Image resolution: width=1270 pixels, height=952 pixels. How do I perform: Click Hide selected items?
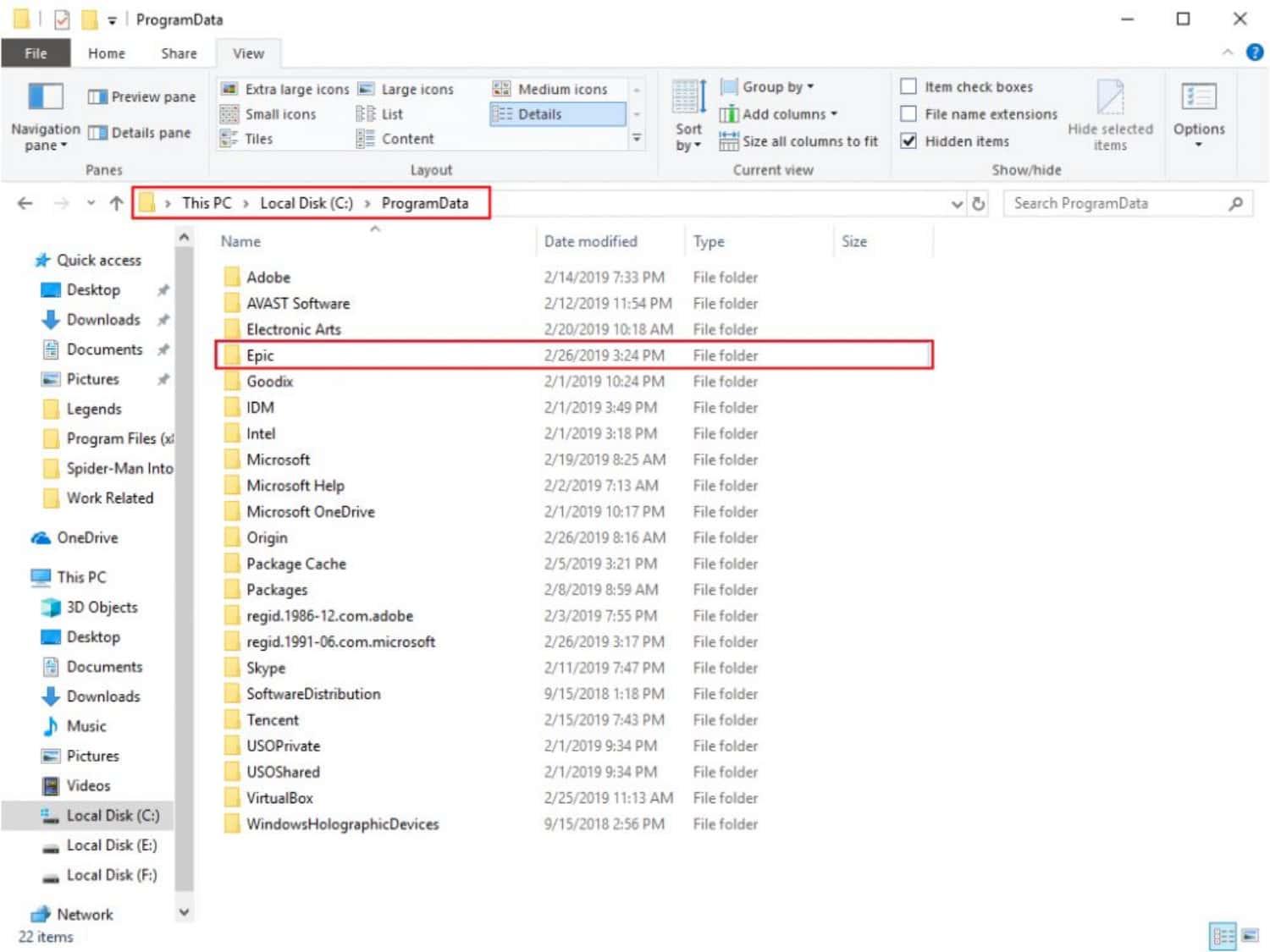pos(1110,116)
